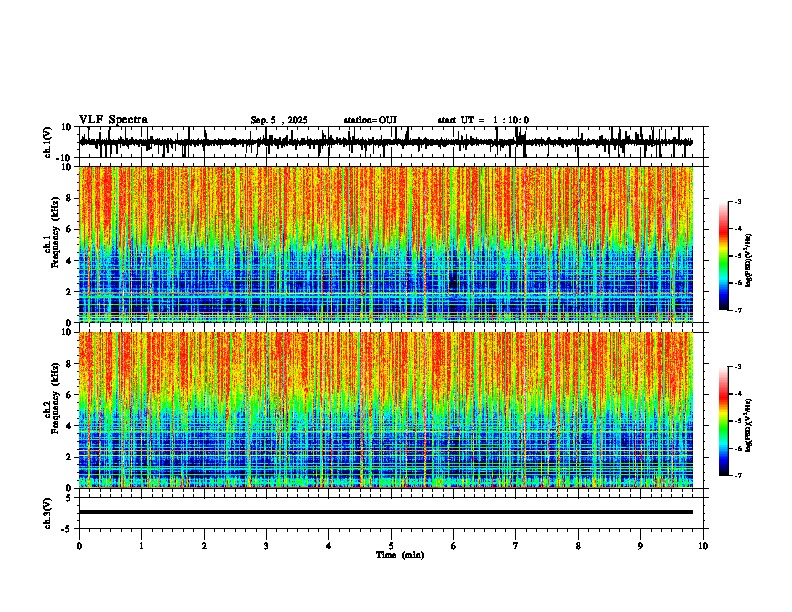Click the "VLF Spectra" plot title
Screen dimensions: 792x612
point(113,120)
